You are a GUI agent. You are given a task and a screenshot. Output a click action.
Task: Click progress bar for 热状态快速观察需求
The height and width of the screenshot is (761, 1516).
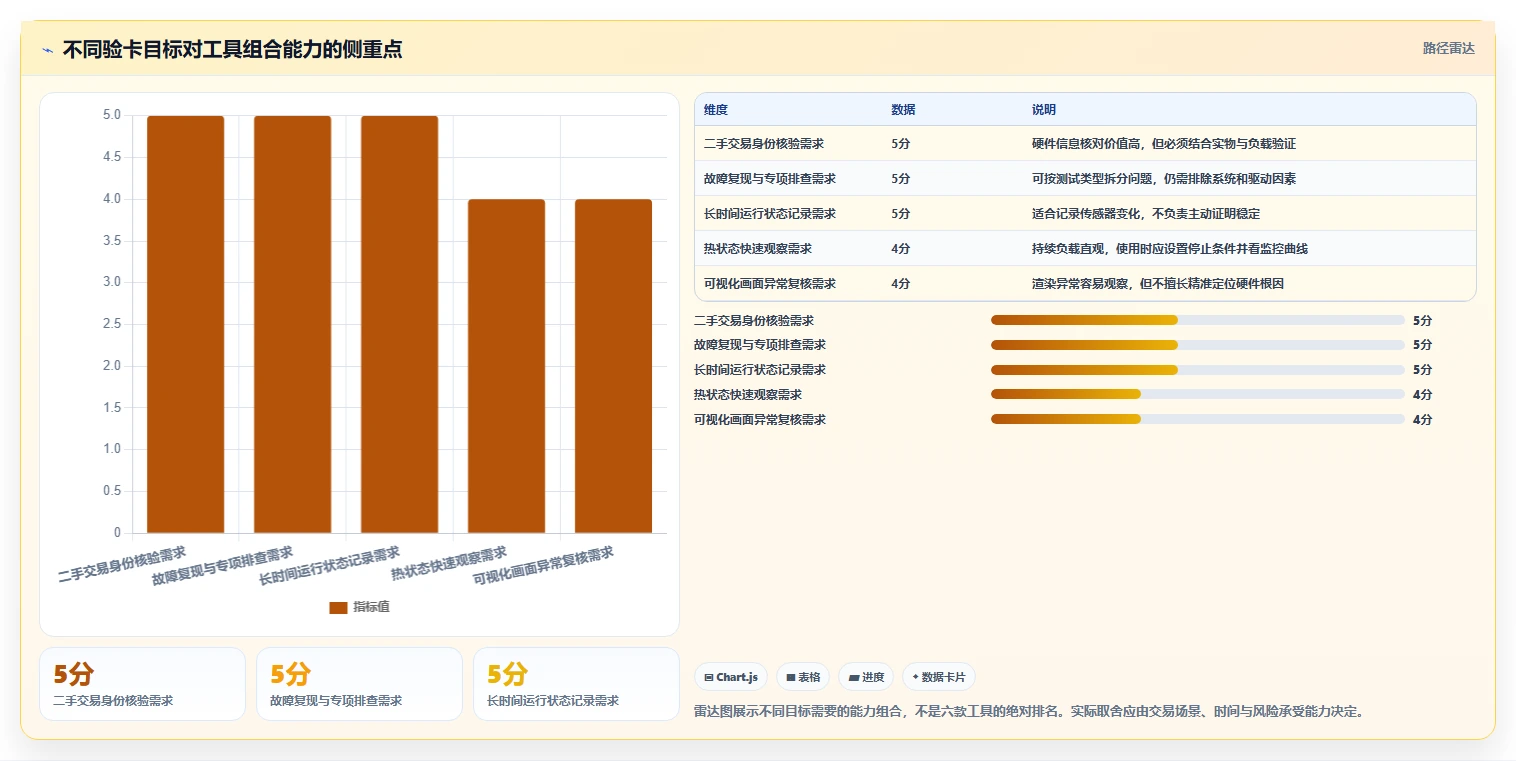point(1198,394)
